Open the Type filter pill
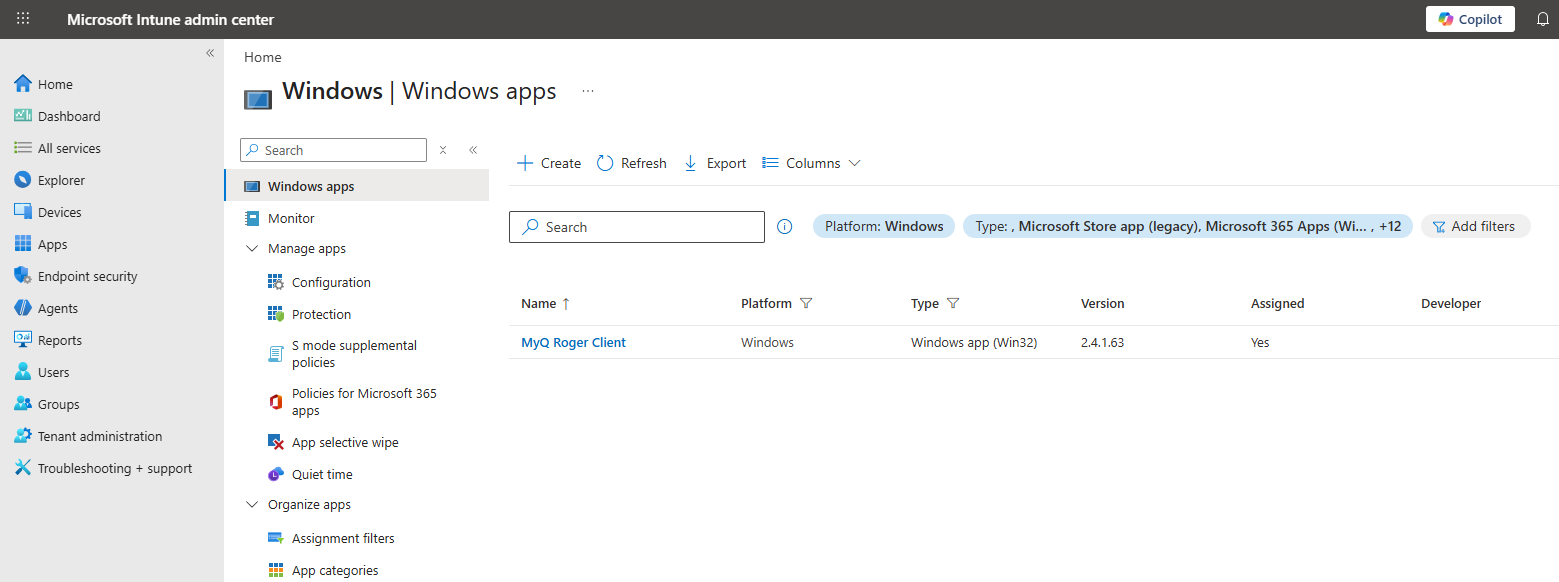The image size is (1559, 582). tap(1188, 226)
